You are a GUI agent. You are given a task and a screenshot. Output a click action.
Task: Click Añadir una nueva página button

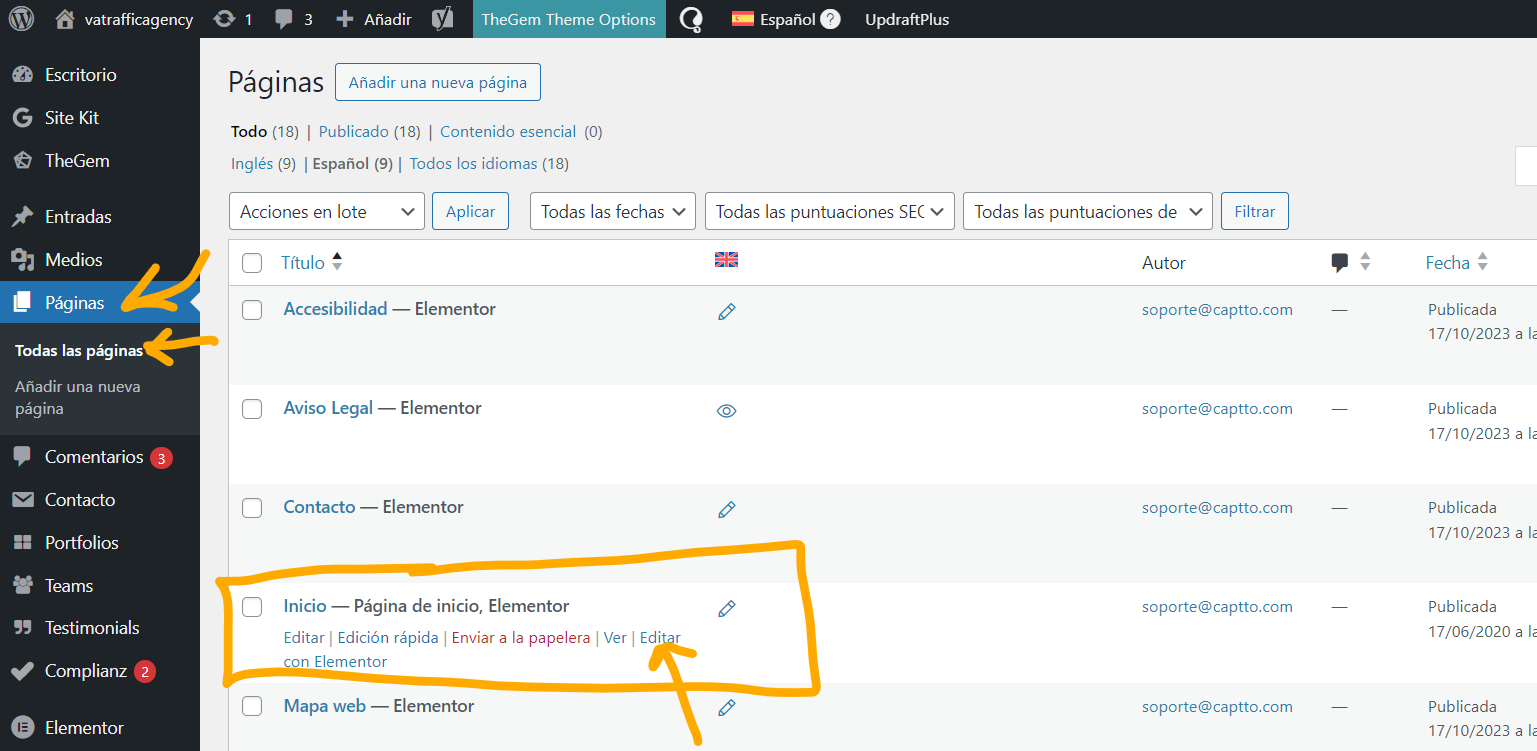pyautogui.click(x=438, y=83)
